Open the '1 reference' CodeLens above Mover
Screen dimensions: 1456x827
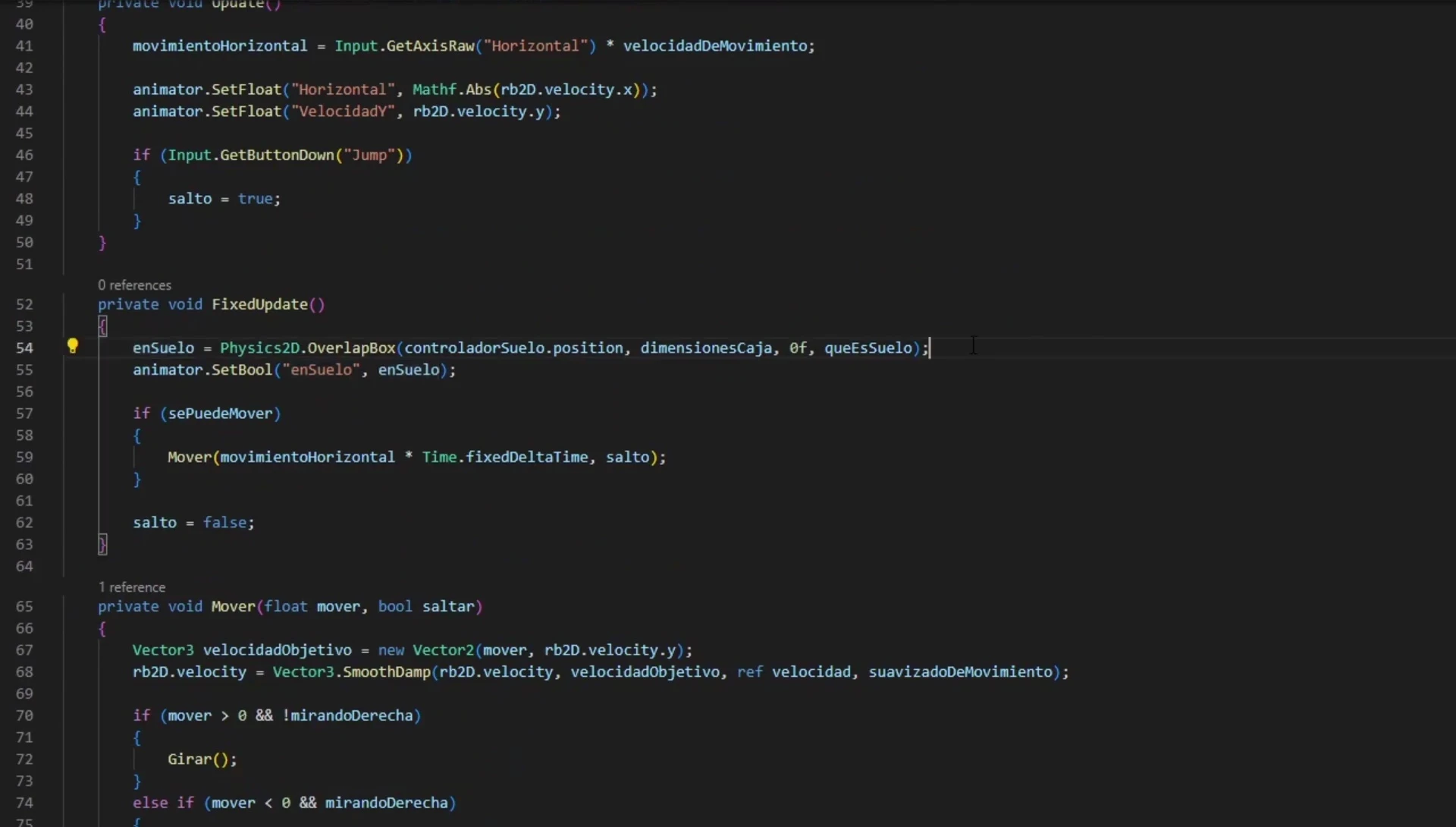132,587
